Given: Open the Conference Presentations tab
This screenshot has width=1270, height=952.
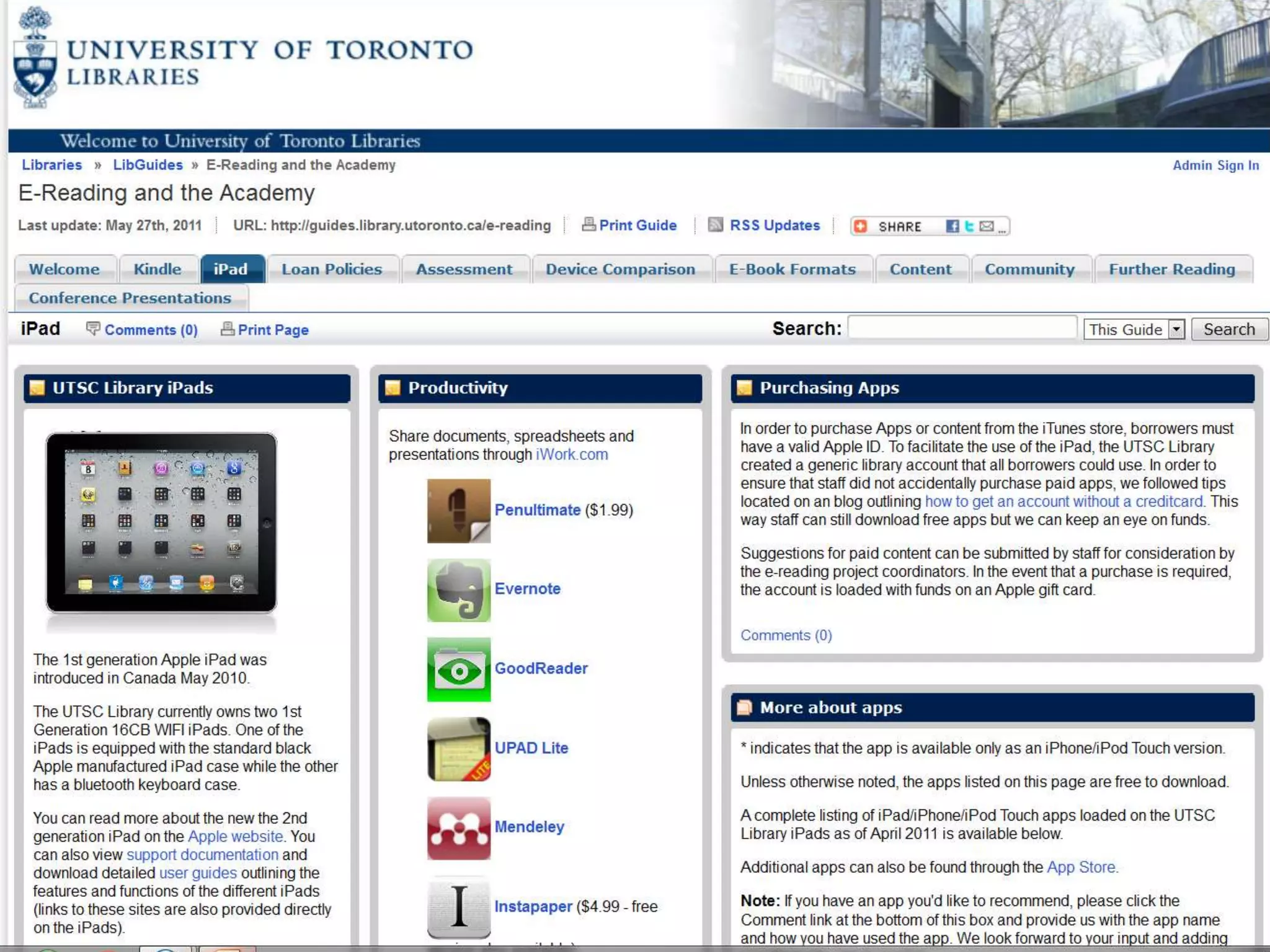Looking at the screenshot, I should 130,298.
